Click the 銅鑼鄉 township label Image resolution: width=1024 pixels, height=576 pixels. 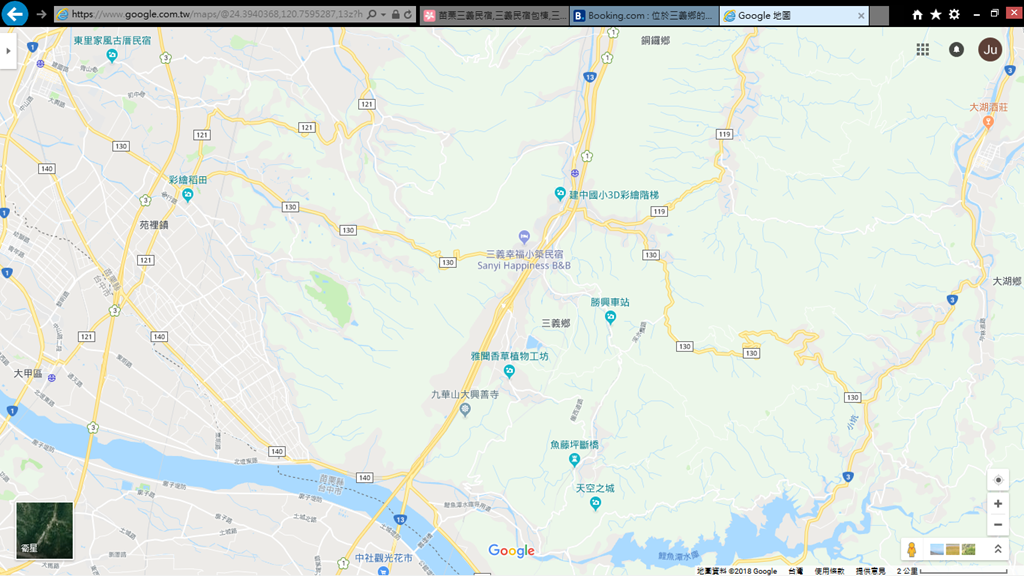click(x=655, y=40)
